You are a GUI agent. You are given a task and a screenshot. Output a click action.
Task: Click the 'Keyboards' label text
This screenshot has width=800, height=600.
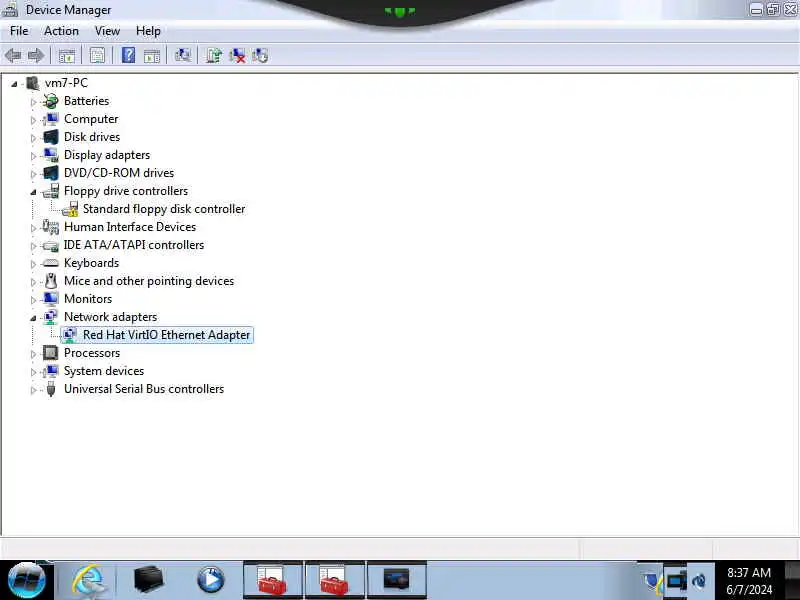click(x=91, y=263)
